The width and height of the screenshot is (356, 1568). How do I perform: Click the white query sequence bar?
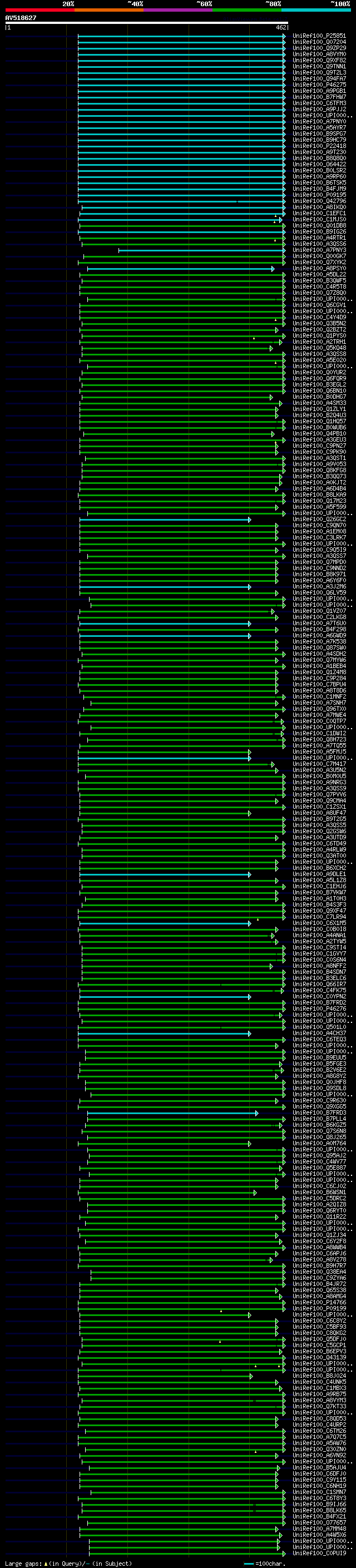click(146, 22)
